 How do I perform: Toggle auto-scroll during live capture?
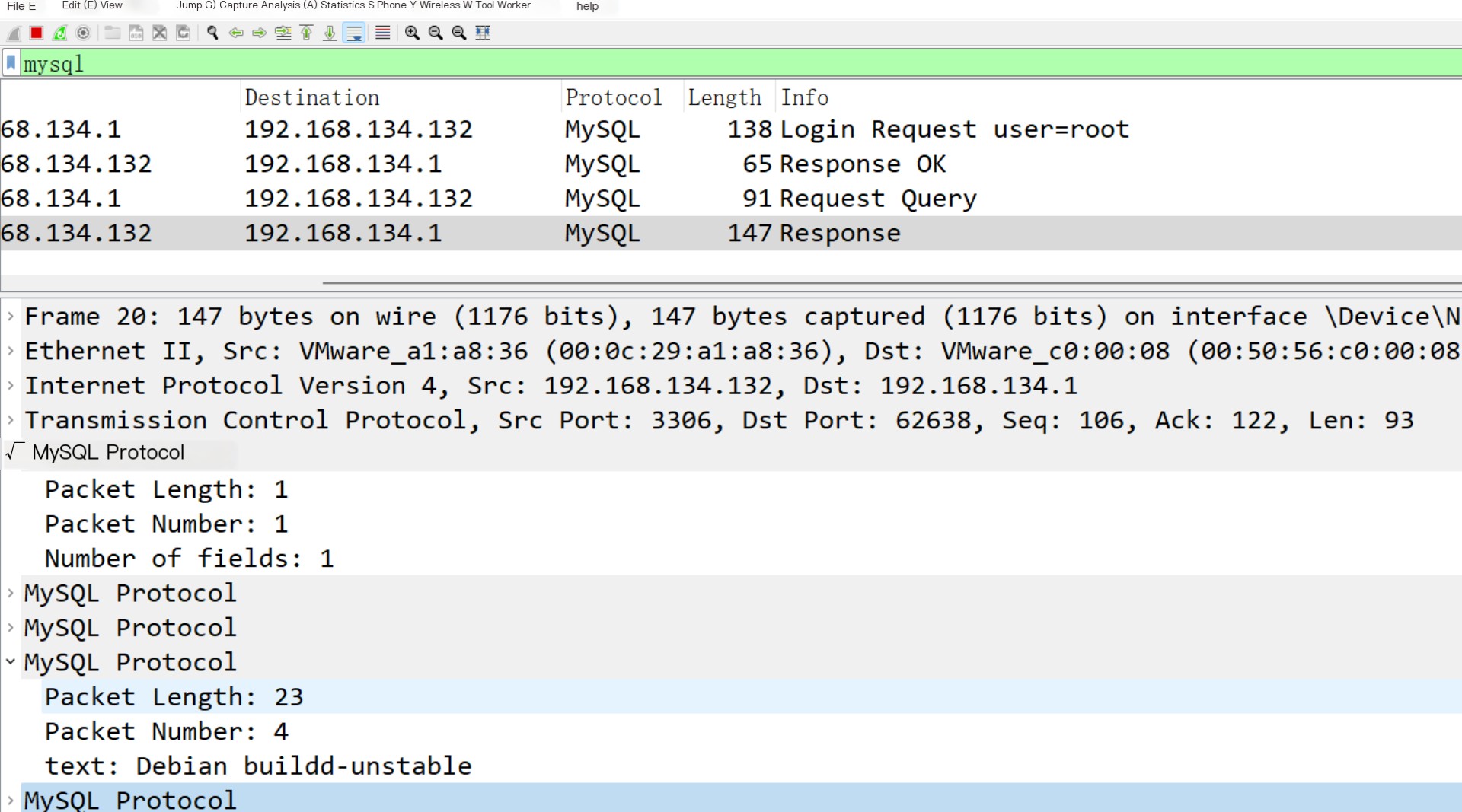tap(354, 33)
